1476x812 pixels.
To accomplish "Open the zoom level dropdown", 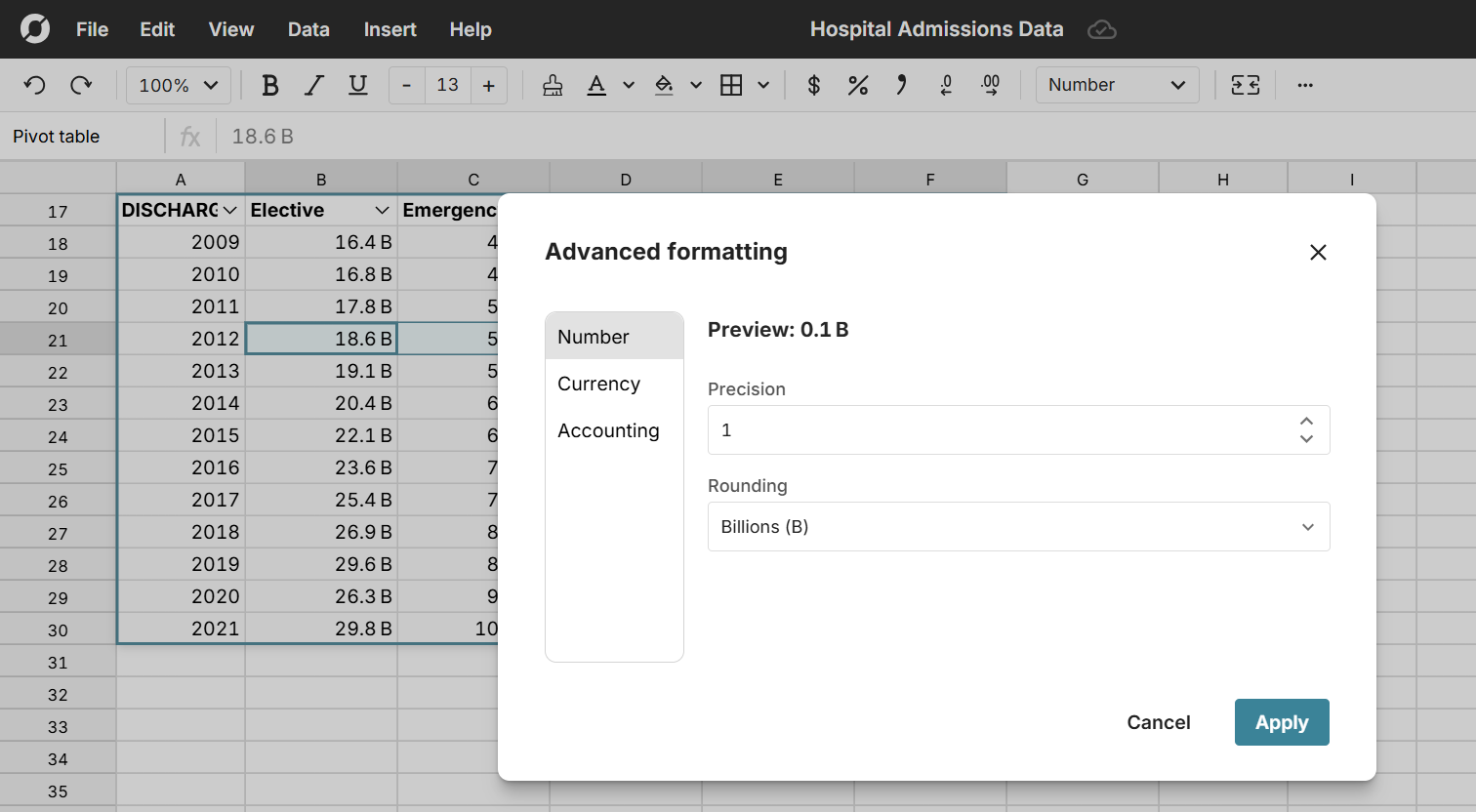I will [x=178, y=85].
